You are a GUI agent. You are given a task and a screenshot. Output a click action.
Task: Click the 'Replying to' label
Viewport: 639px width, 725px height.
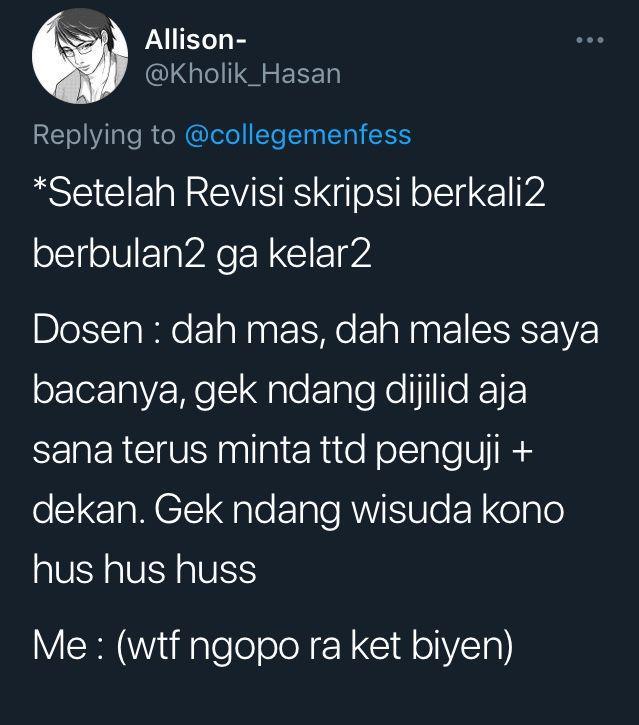click(104, 135)
